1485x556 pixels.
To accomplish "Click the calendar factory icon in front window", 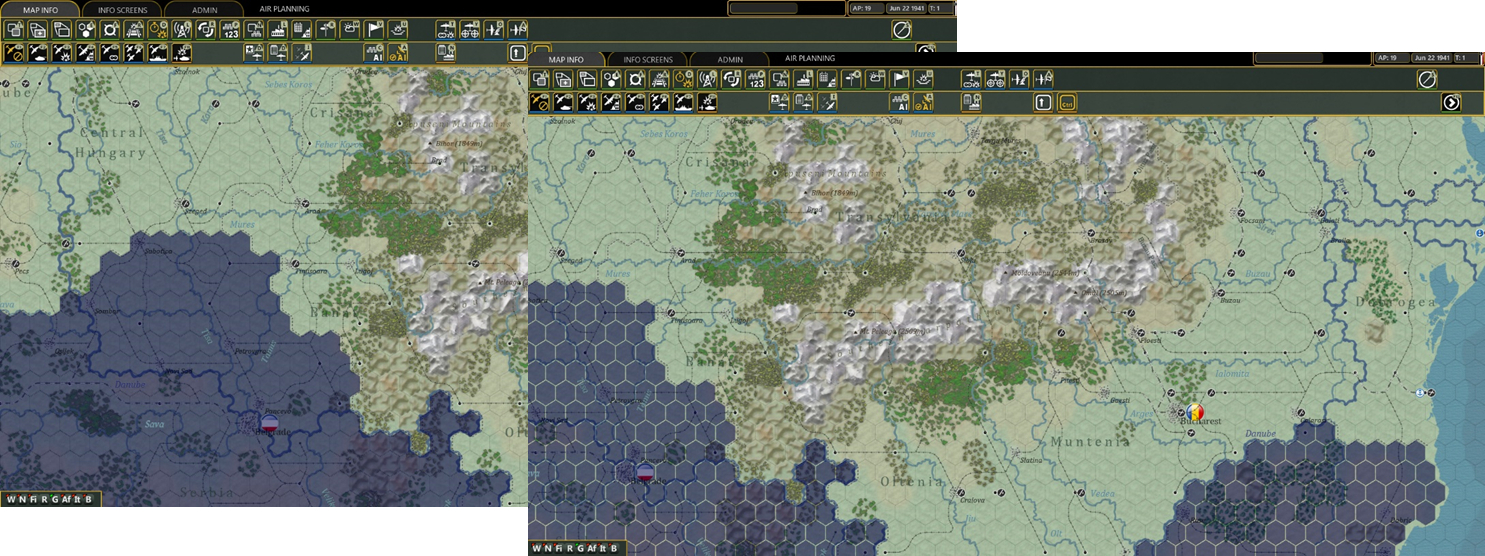I will click(826, 79).
